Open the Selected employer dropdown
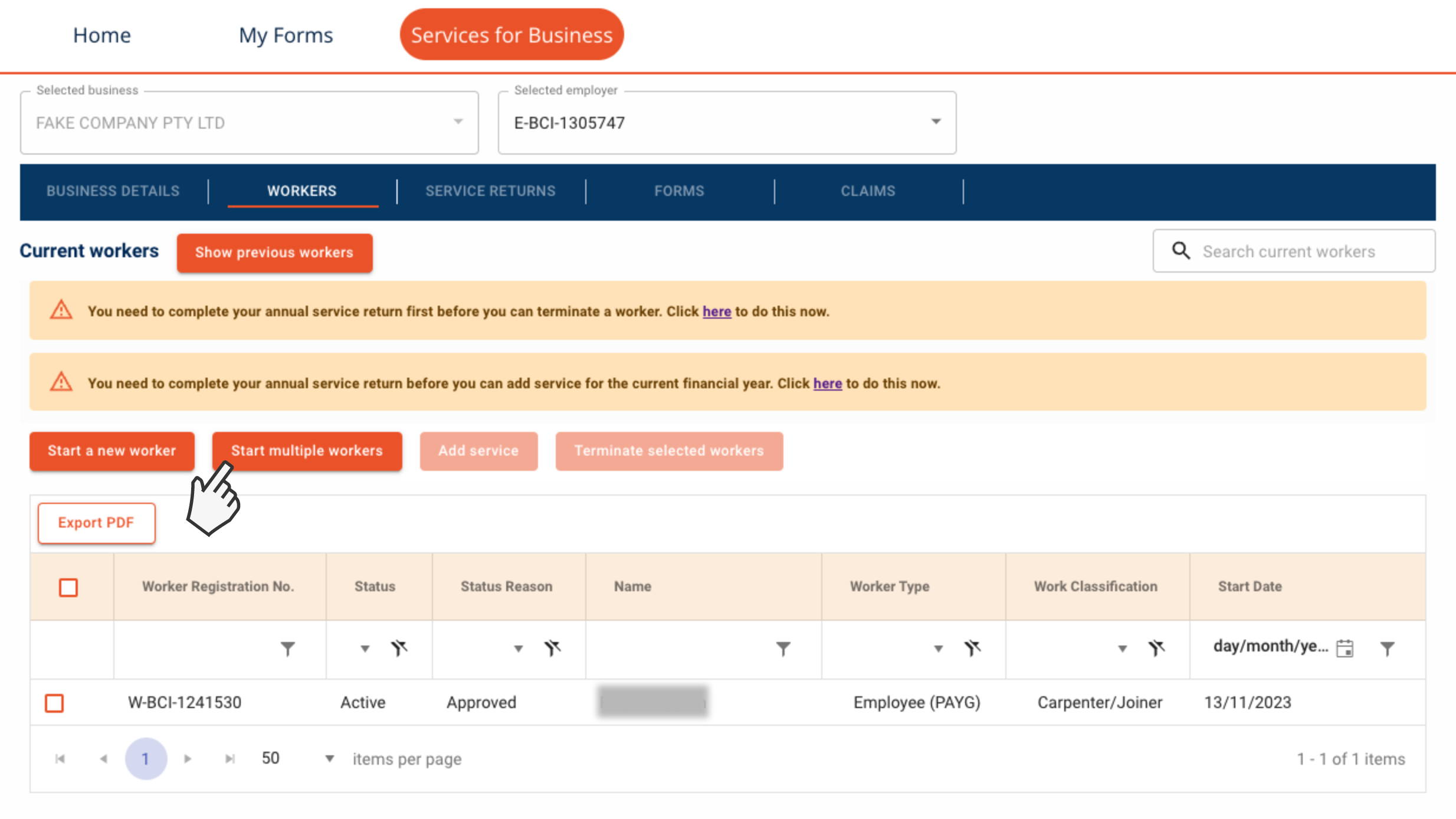Image resolution: width=1456 pixels, height=819 pixels. pyautogui.click(x=936, y=122)
